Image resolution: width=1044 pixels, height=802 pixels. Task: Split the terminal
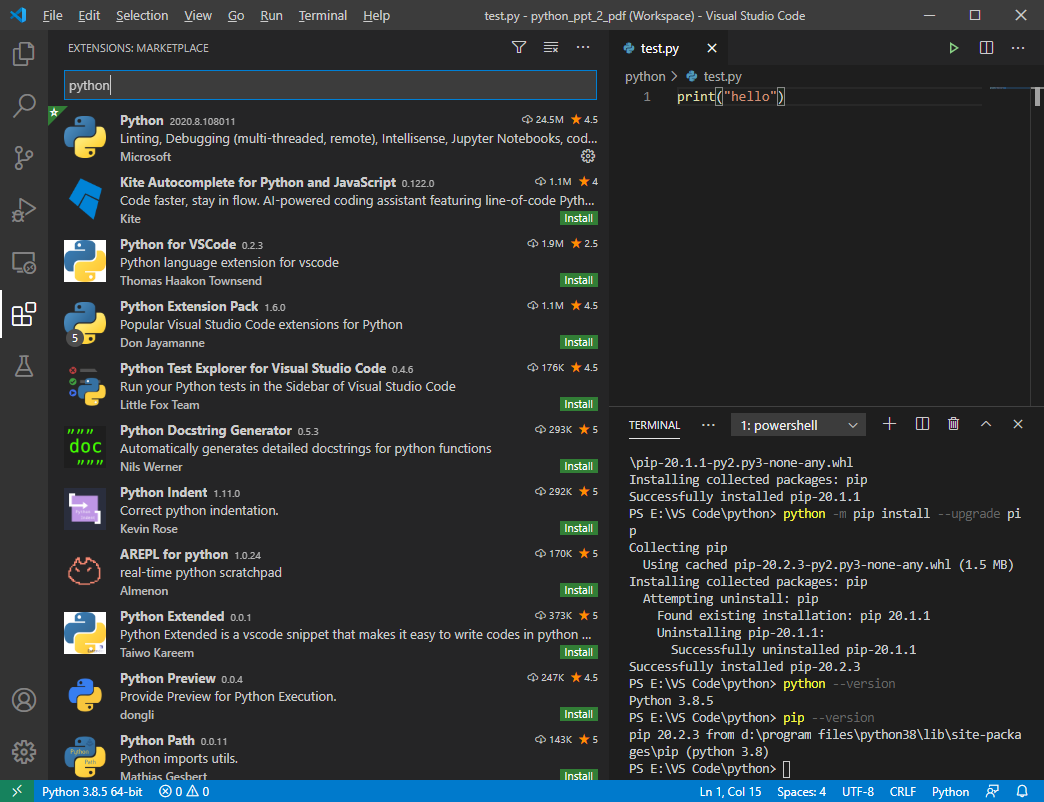[922, 424]
